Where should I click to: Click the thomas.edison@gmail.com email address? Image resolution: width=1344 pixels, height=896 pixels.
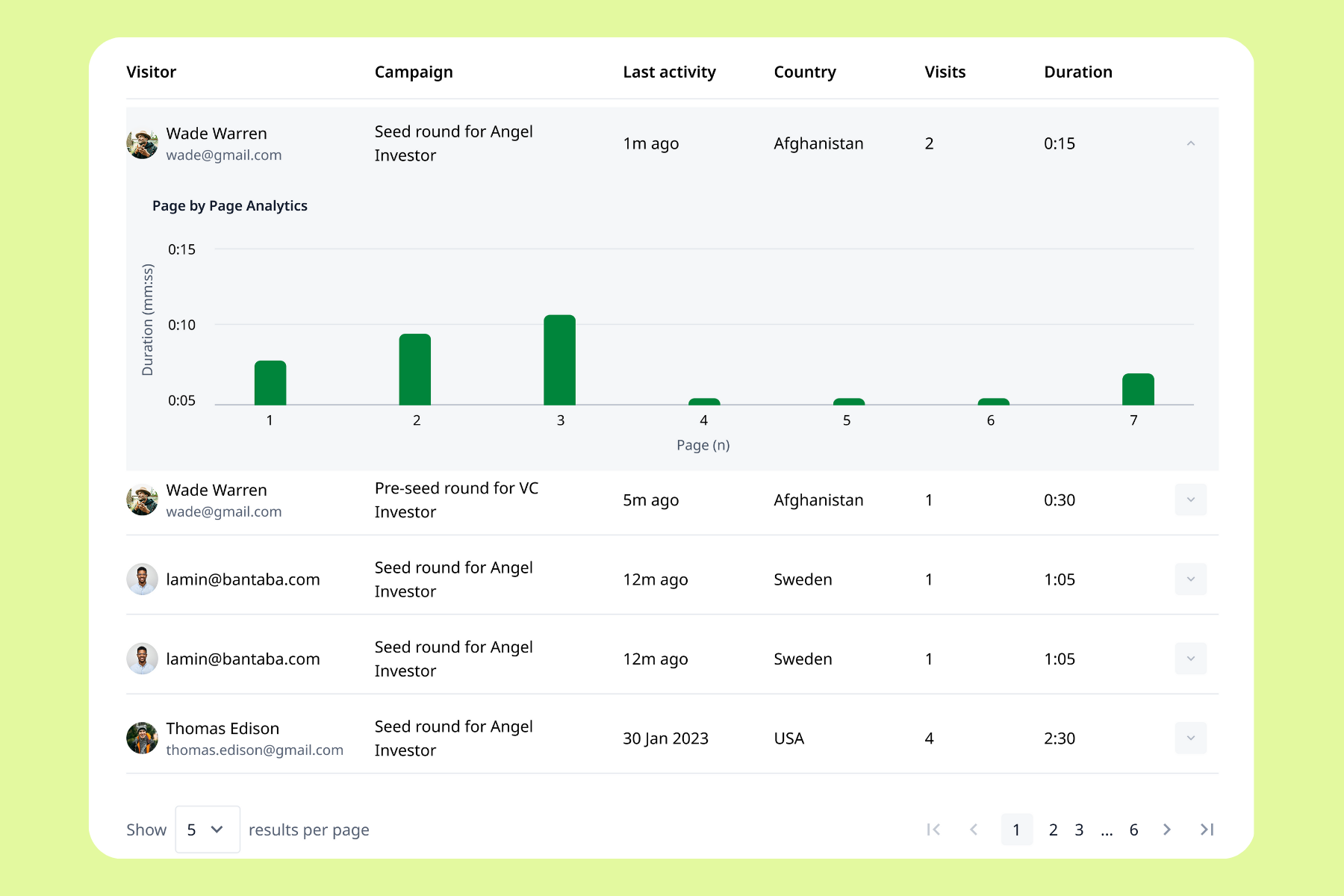(x=255, y=750)
